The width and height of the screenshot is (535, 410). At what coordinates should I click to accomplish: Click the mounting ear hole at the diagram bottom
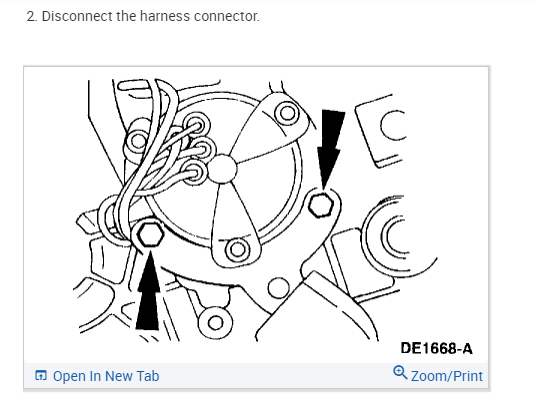pos(215,322)
